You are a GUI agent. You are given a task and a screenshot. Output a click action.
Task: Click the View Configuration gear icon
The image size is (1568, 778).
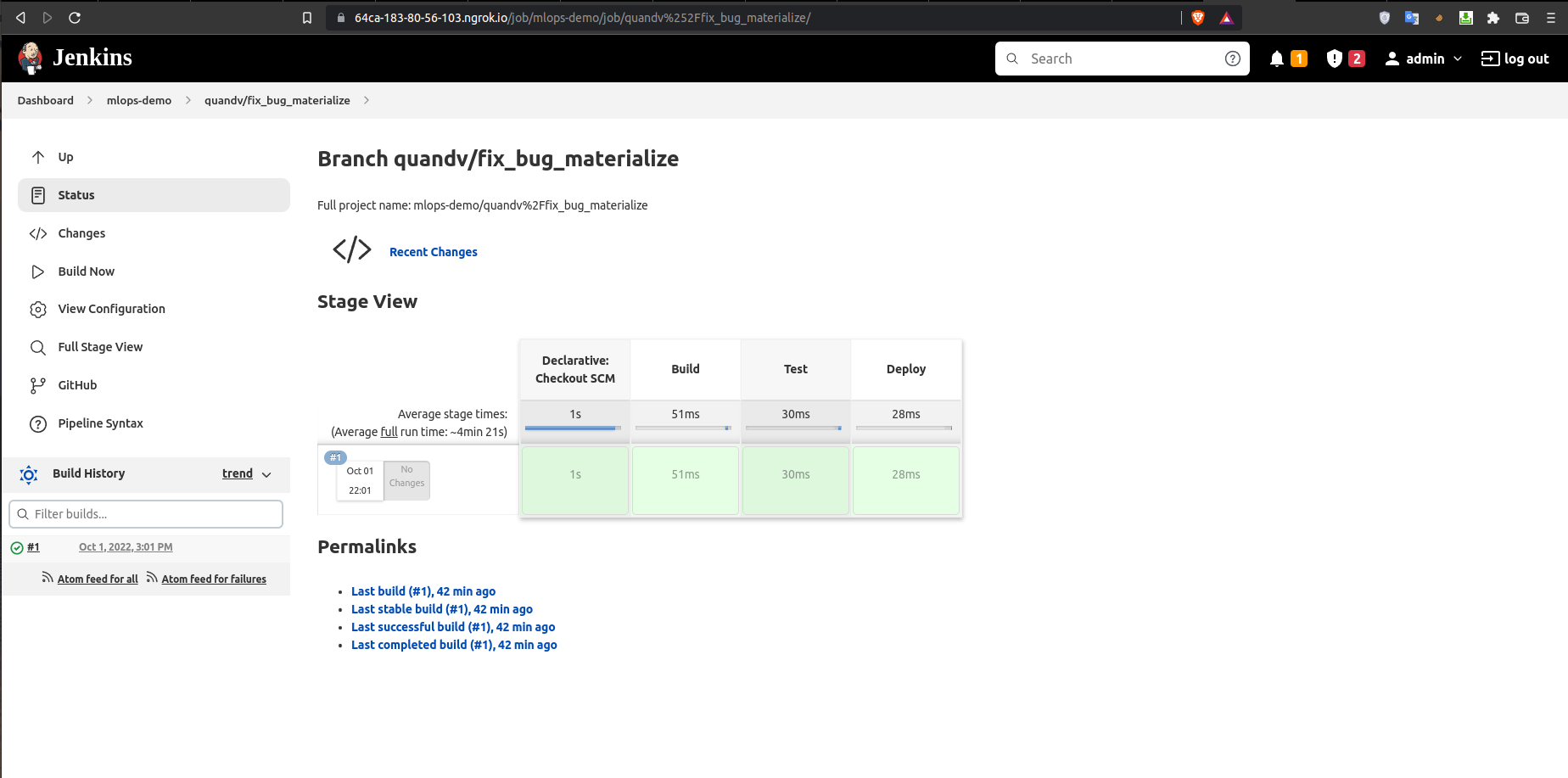coord(38,310)
